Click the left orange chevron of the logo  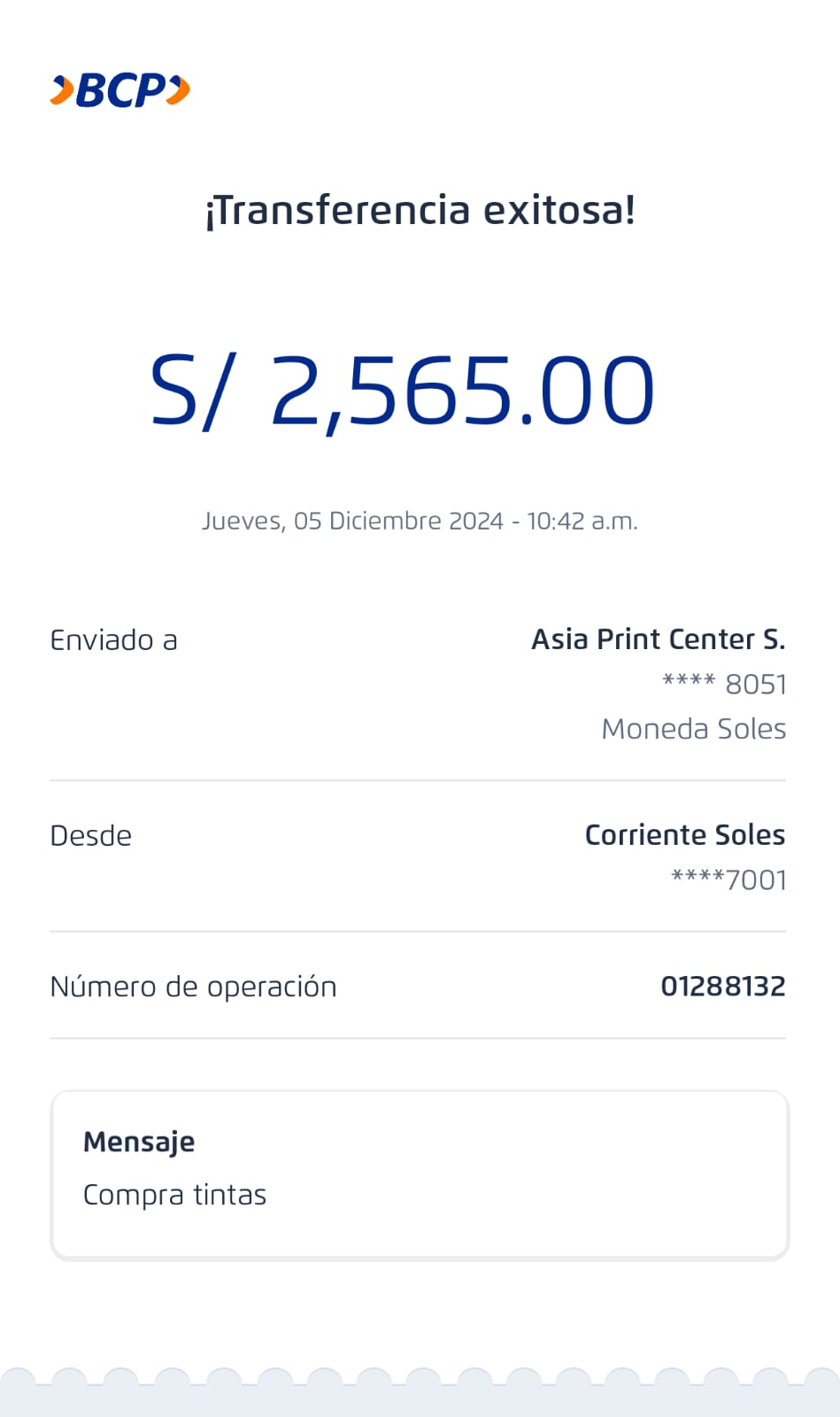(62, 90)
